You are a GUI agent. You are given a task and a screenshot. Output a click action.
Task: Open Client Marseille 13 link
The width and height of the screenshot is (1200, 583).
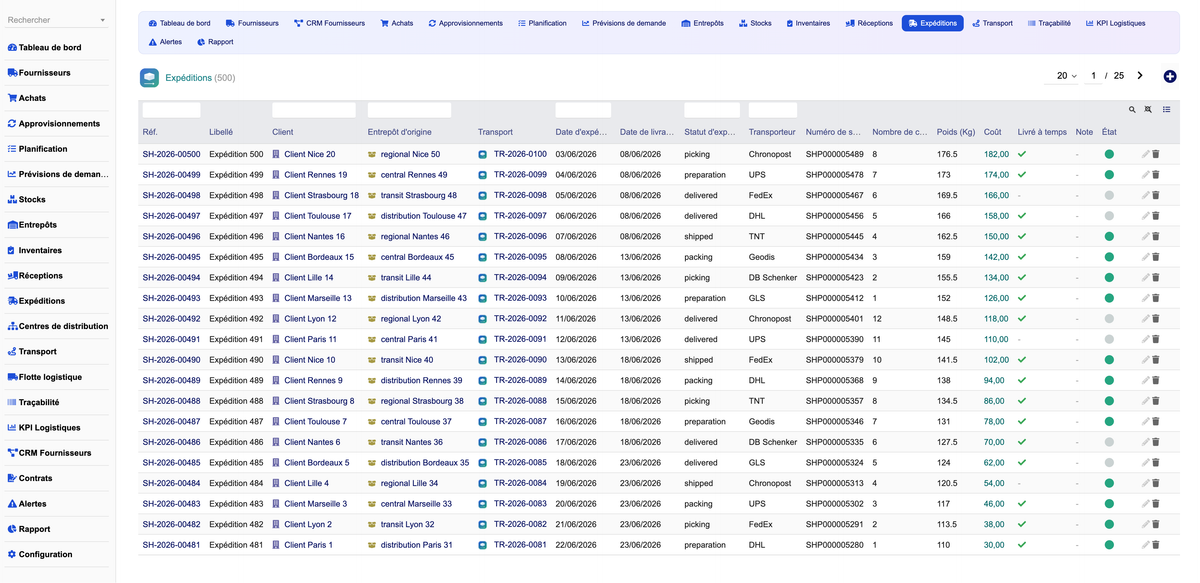click(318, 298)
